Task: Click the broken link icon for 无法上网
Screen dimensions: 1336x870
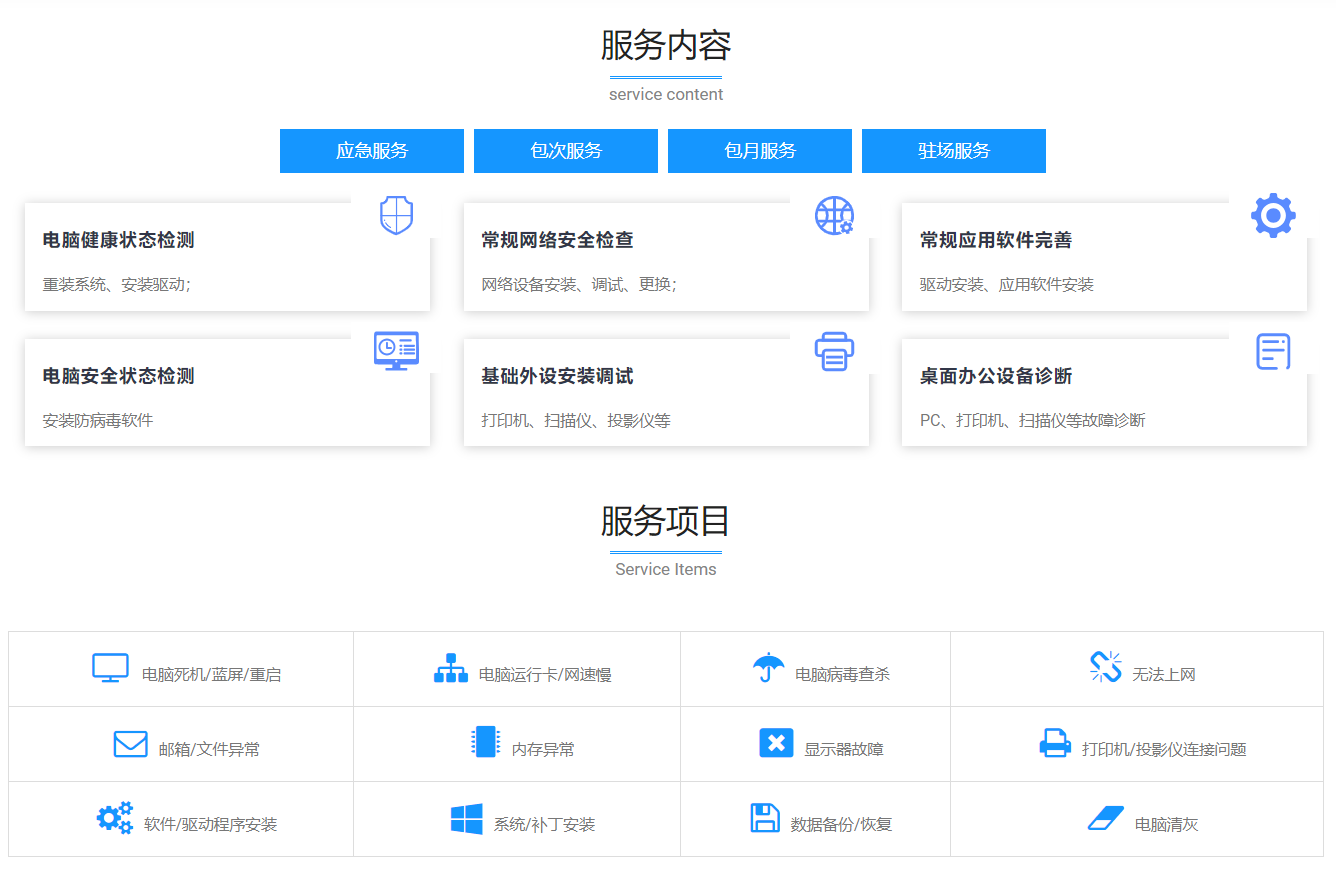Action: [1105, 667]
